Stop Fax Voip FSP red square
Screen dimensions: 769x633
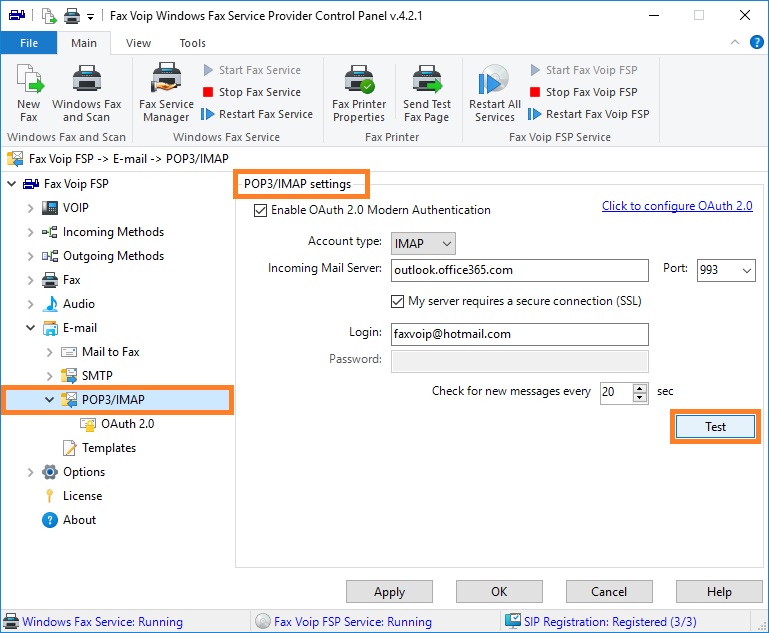[x=535, y=92]
